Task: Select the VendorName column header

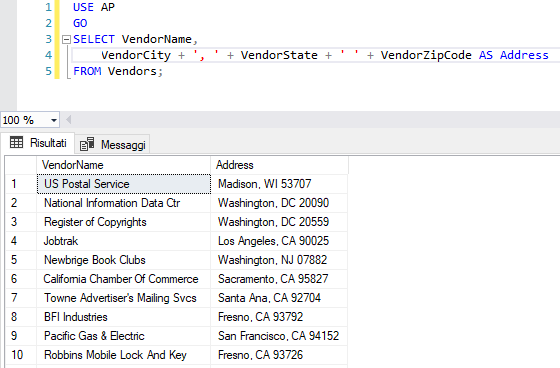Action: pyautogui.click(x=124, y=165)
